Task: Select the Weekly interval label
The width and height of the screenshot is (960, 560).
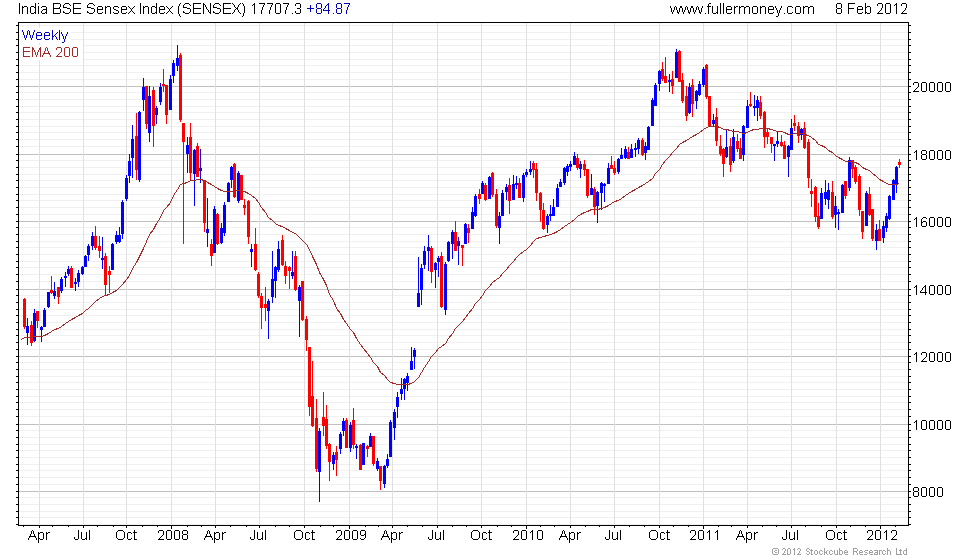Action: (x=45, y=35)
